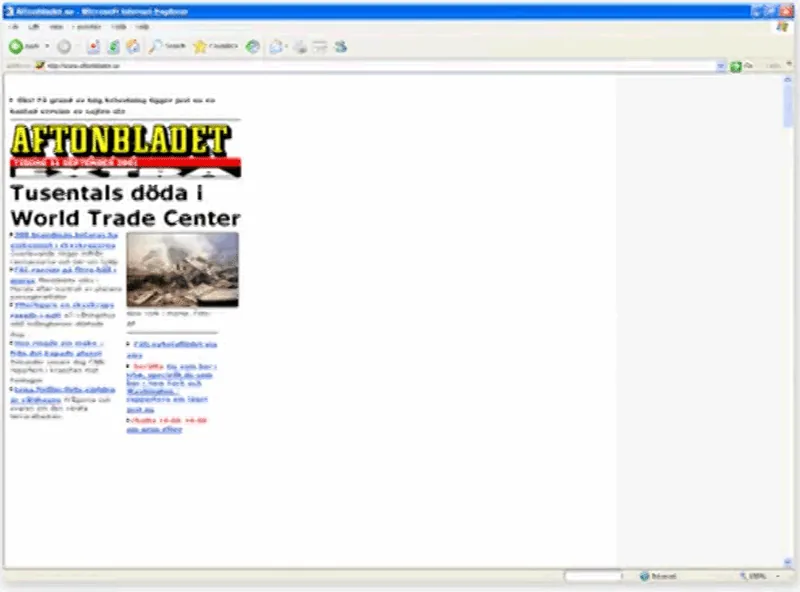
Task: Click the page icon in address bar
Action: click(40, 65)
